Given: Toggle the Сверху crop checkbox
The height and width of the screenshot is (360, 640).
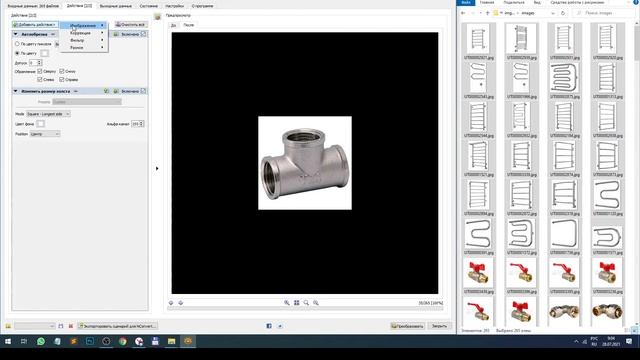Looking at the screenshot, I should 40,71.
